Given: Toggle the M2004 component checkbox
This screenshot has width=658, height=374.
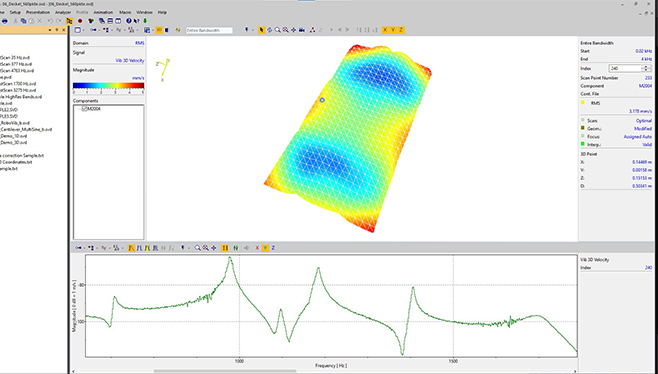Looking at the screenshot, I should click(x=85, y=109).
